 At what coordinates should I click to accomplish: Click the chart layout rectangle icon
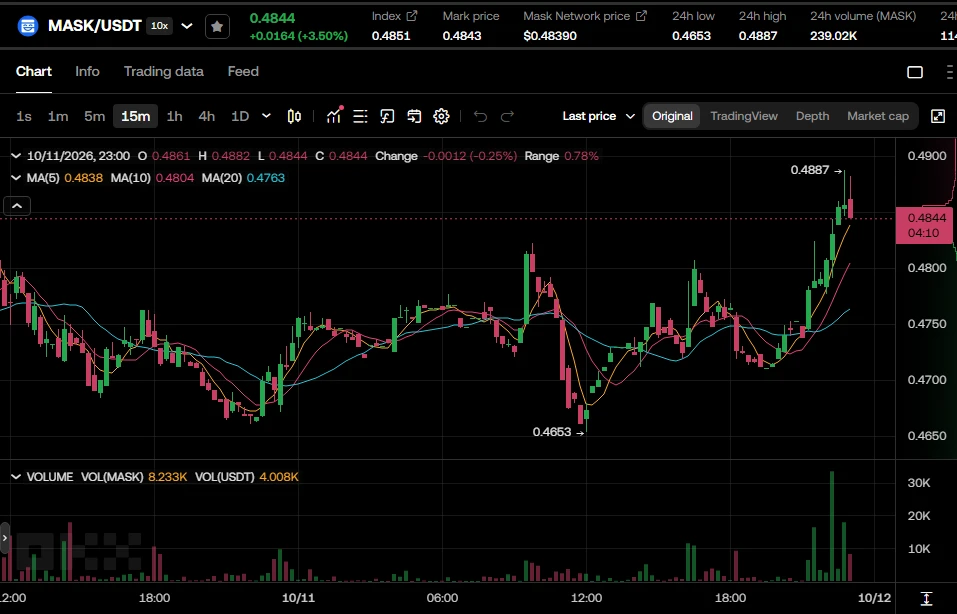(x=915, y=72)
